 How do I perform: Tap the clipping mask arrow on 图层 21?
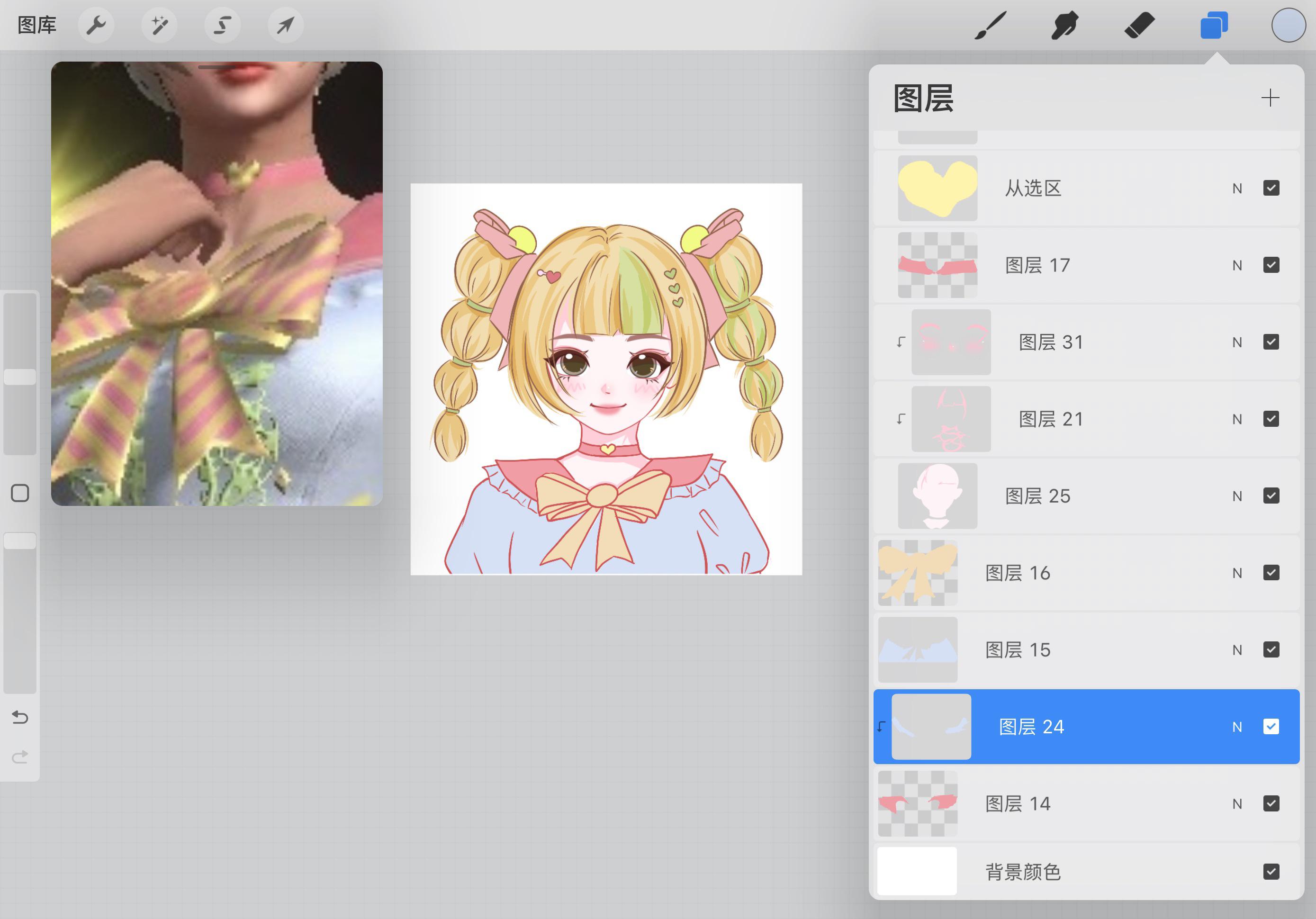(x=901, y=419)
